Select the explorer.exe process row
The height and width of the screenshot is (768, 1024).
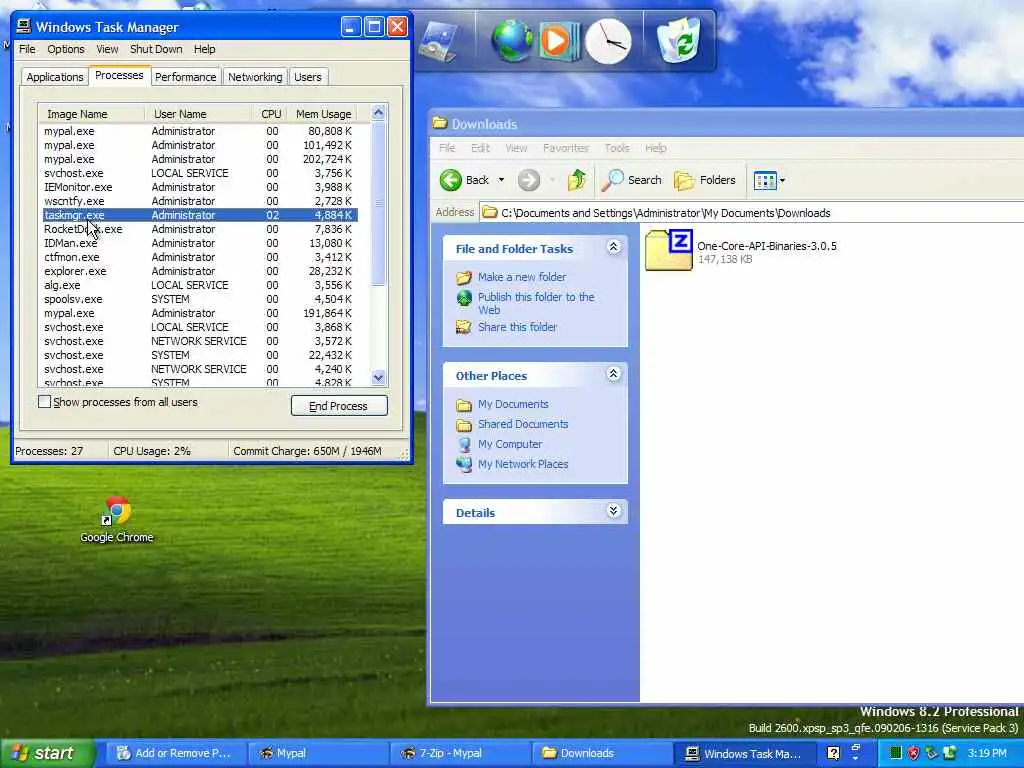pos(199,271)
